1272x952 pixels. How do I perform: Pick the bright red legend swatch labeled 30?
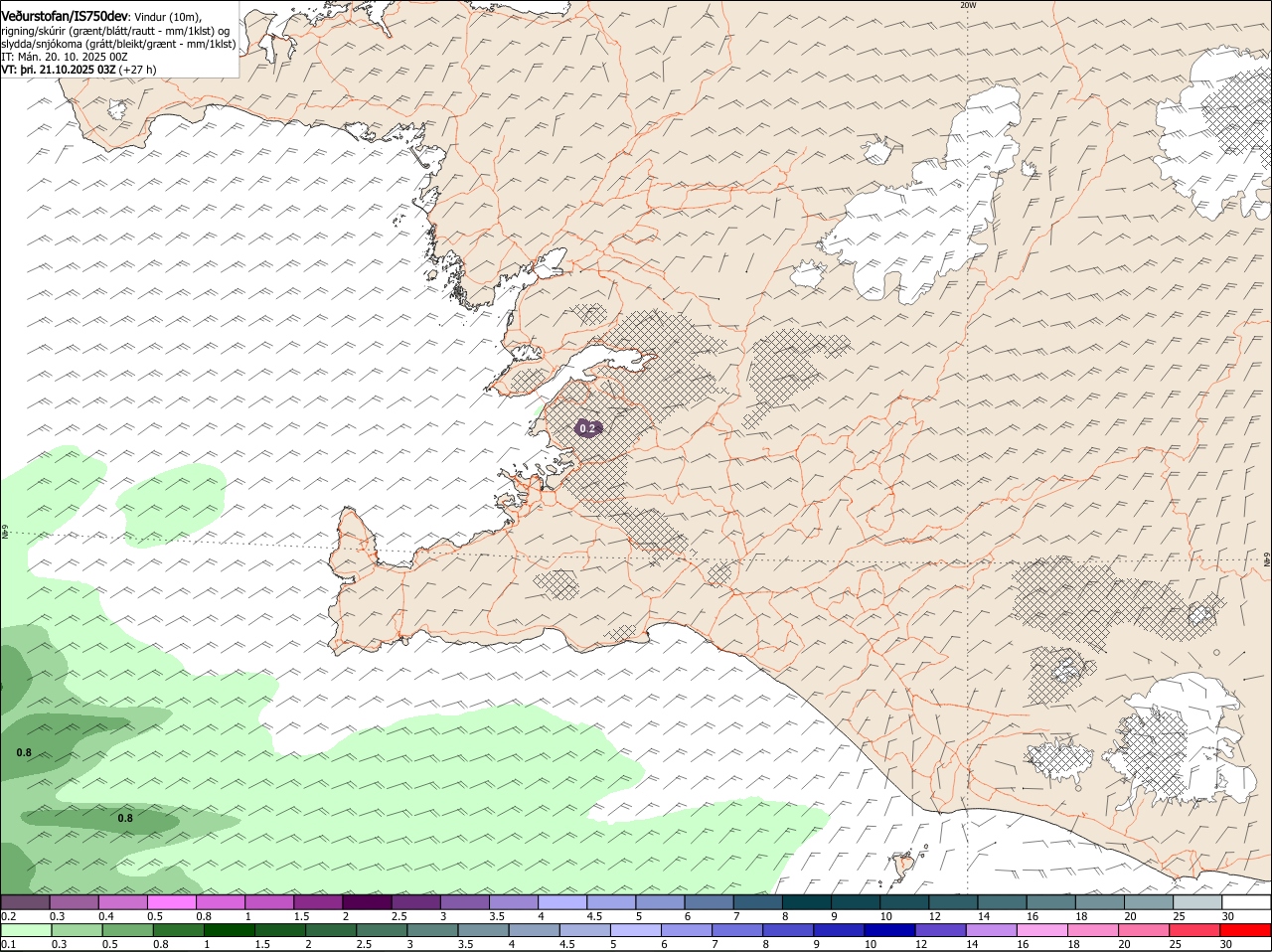tap(1246, 930)
